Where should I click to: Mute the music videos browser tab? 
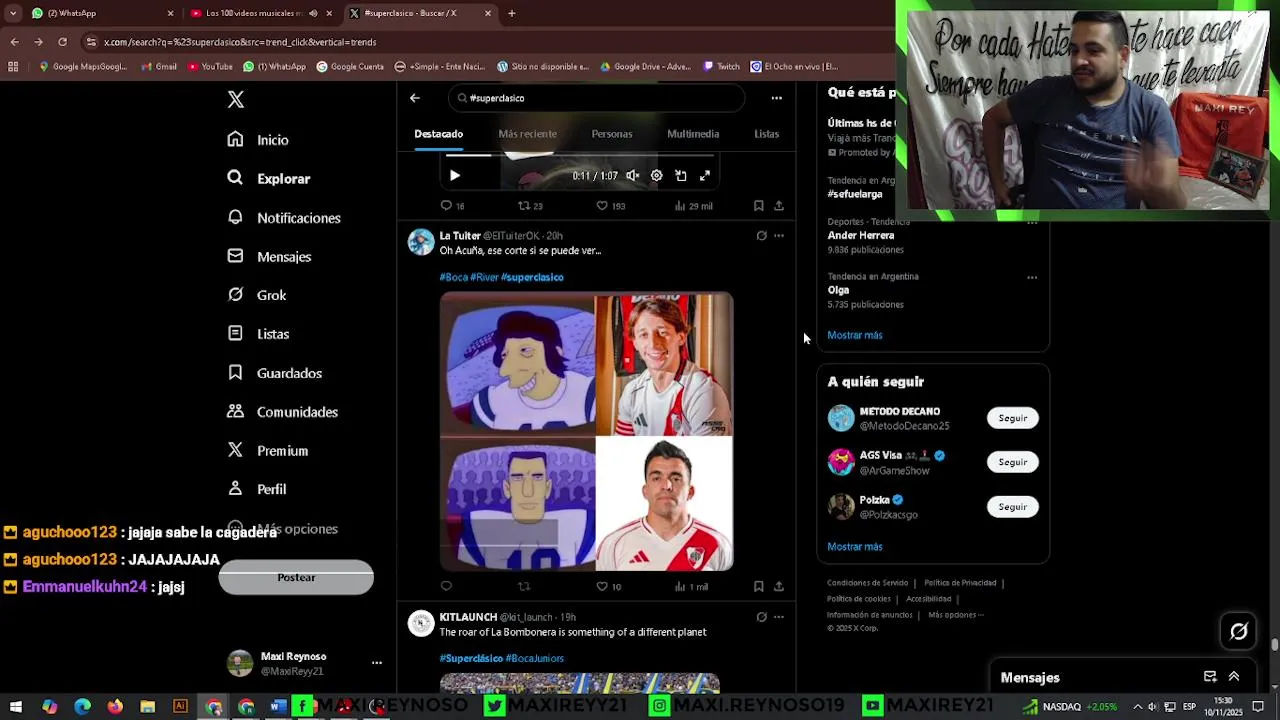point(313,13)
